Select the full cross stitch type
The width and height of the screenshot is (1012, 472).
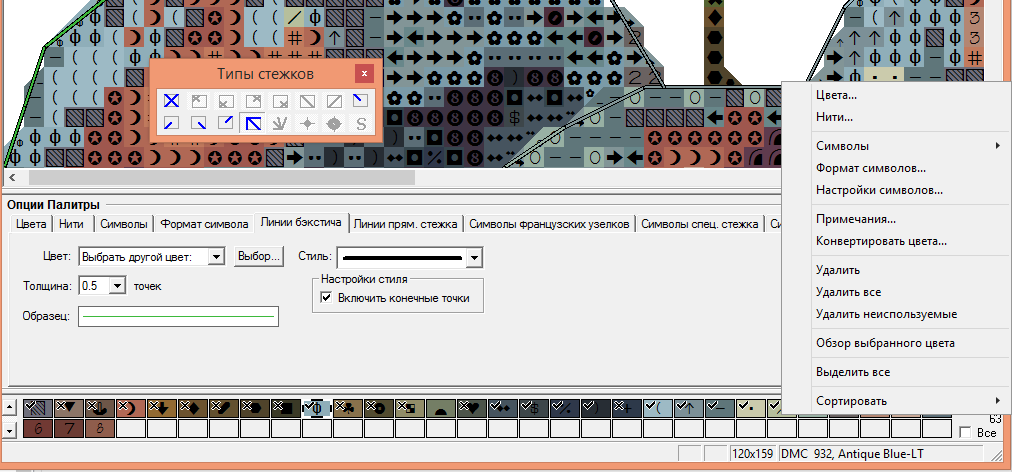172,100
